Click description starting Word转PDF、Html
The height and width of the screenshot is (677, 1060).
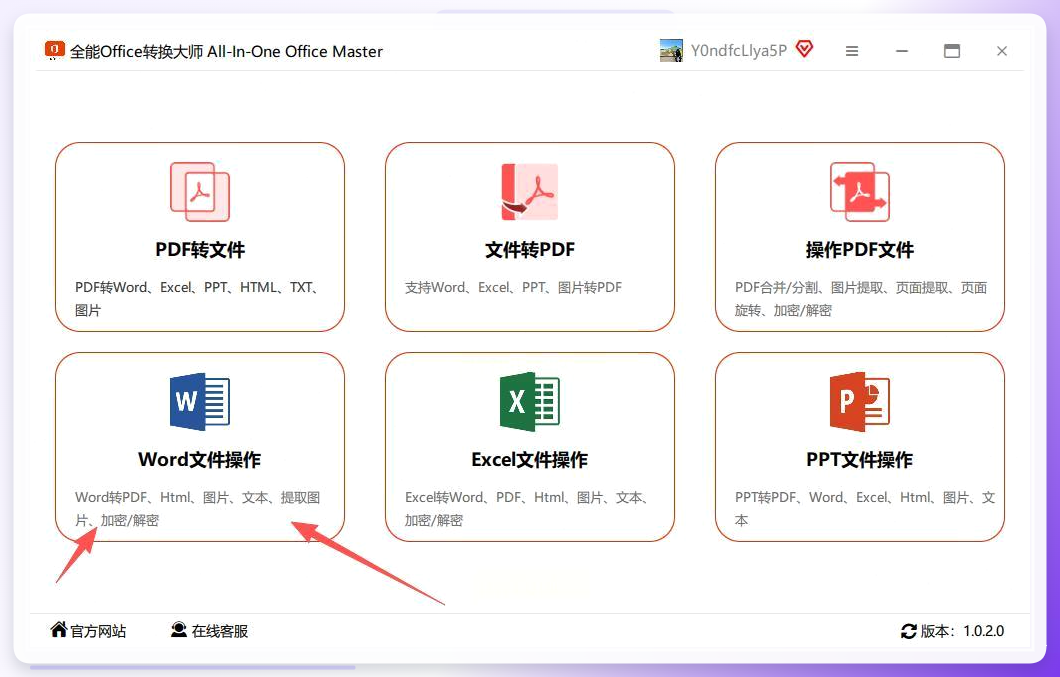tap(197, 509)
